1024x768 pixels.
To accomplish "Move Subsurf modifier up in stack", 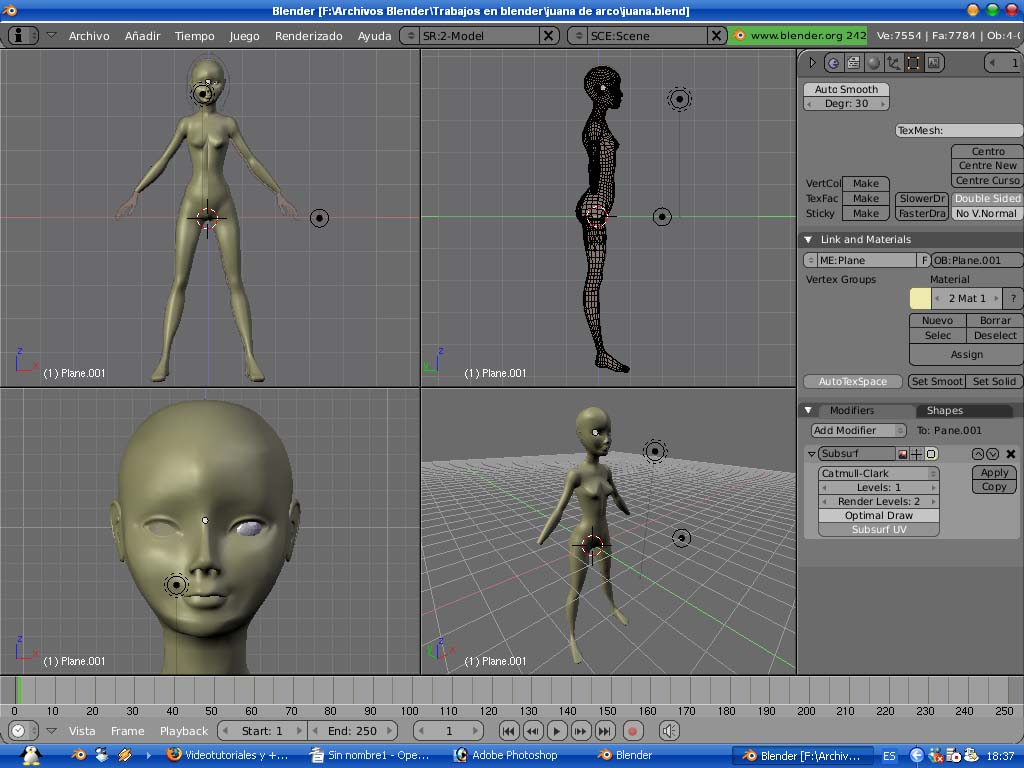I will click(978, 454).
